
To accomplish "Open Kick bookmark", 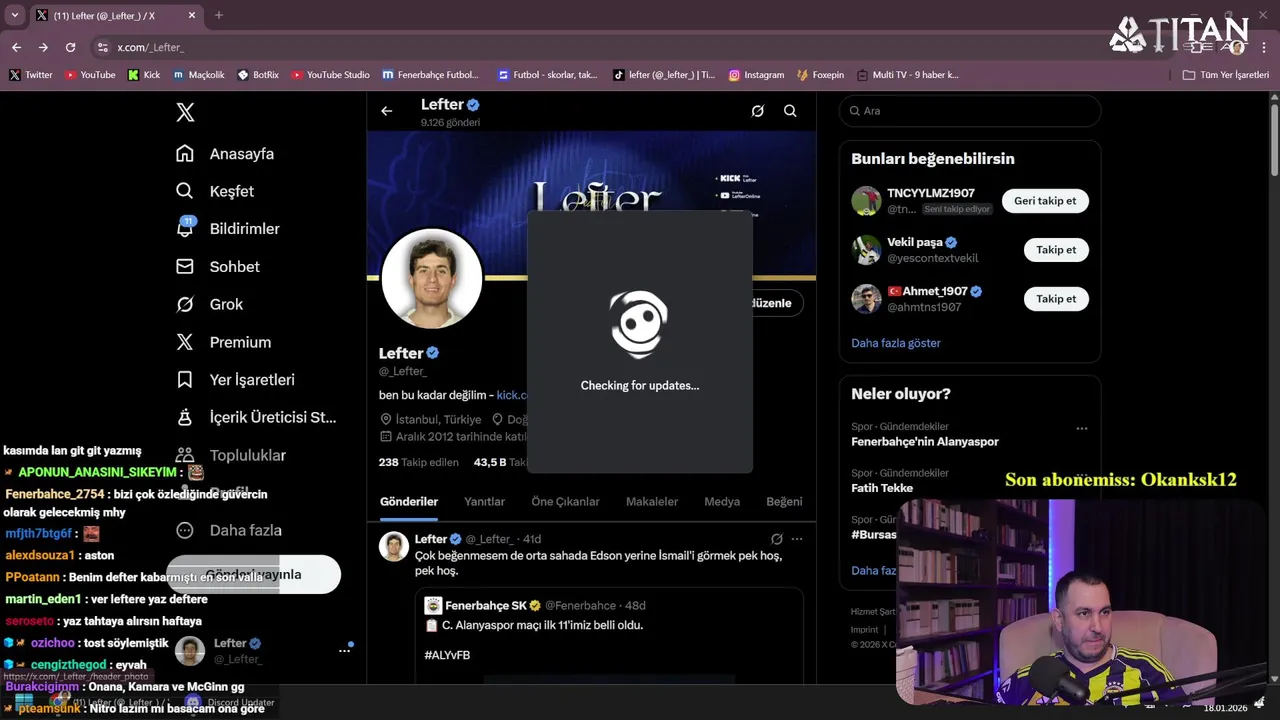I will [144, 75].
